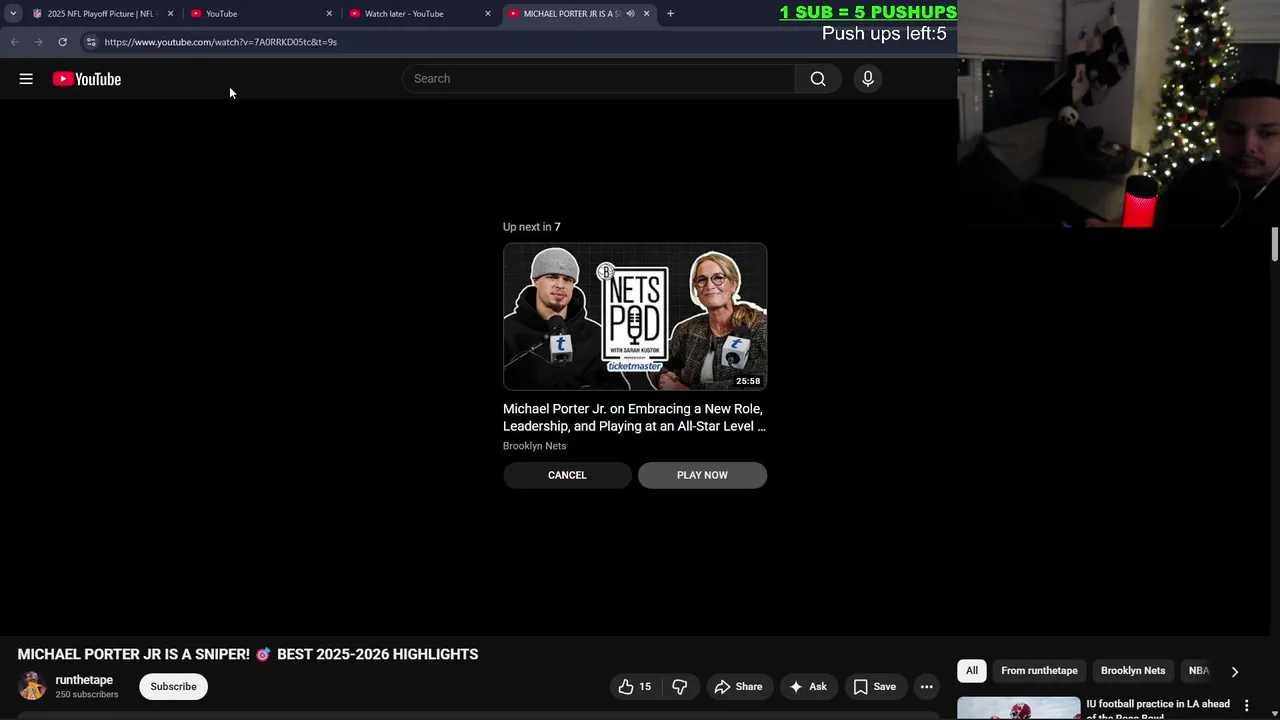This screenshot has width=1280, height=720.
Task: Switch to Watch later - YouTube tab
Action: [x=419, y=14]
